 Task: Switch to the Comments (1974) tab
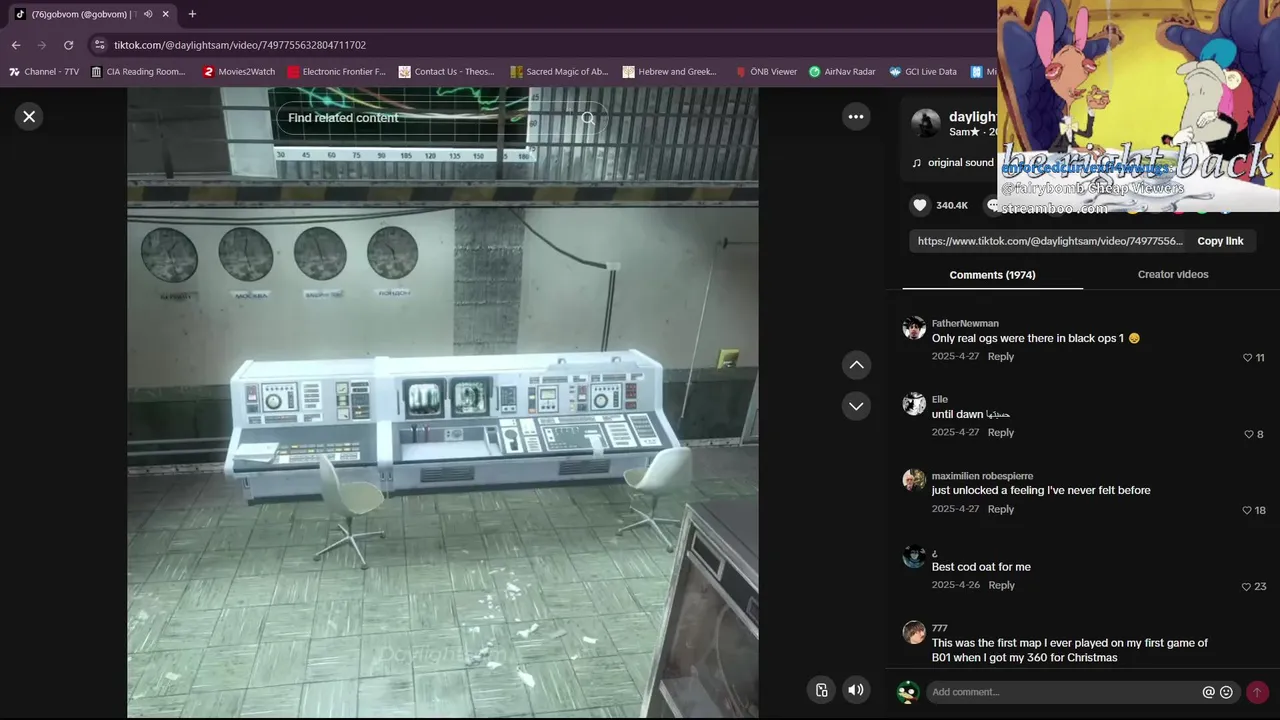(992, 275)
